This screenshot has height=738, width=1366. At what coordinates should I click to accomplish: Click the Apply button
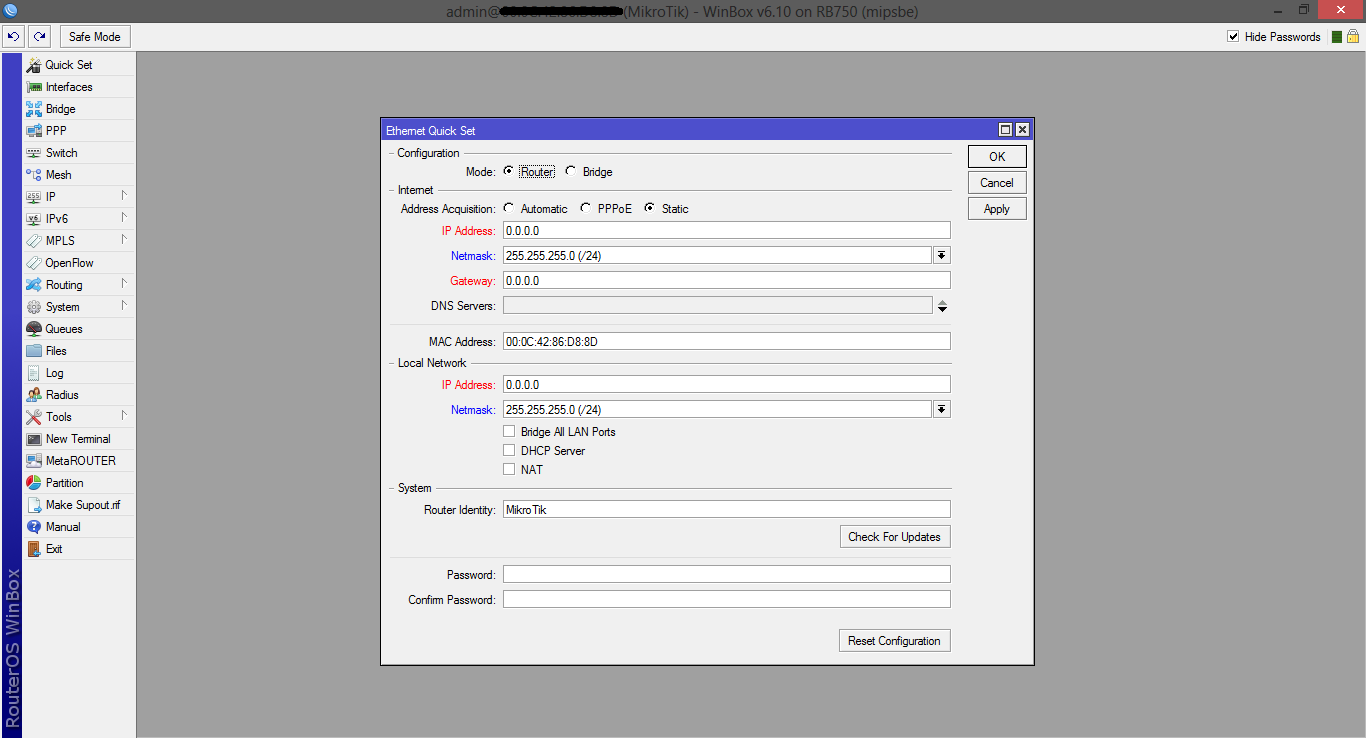tap(997, 209)
